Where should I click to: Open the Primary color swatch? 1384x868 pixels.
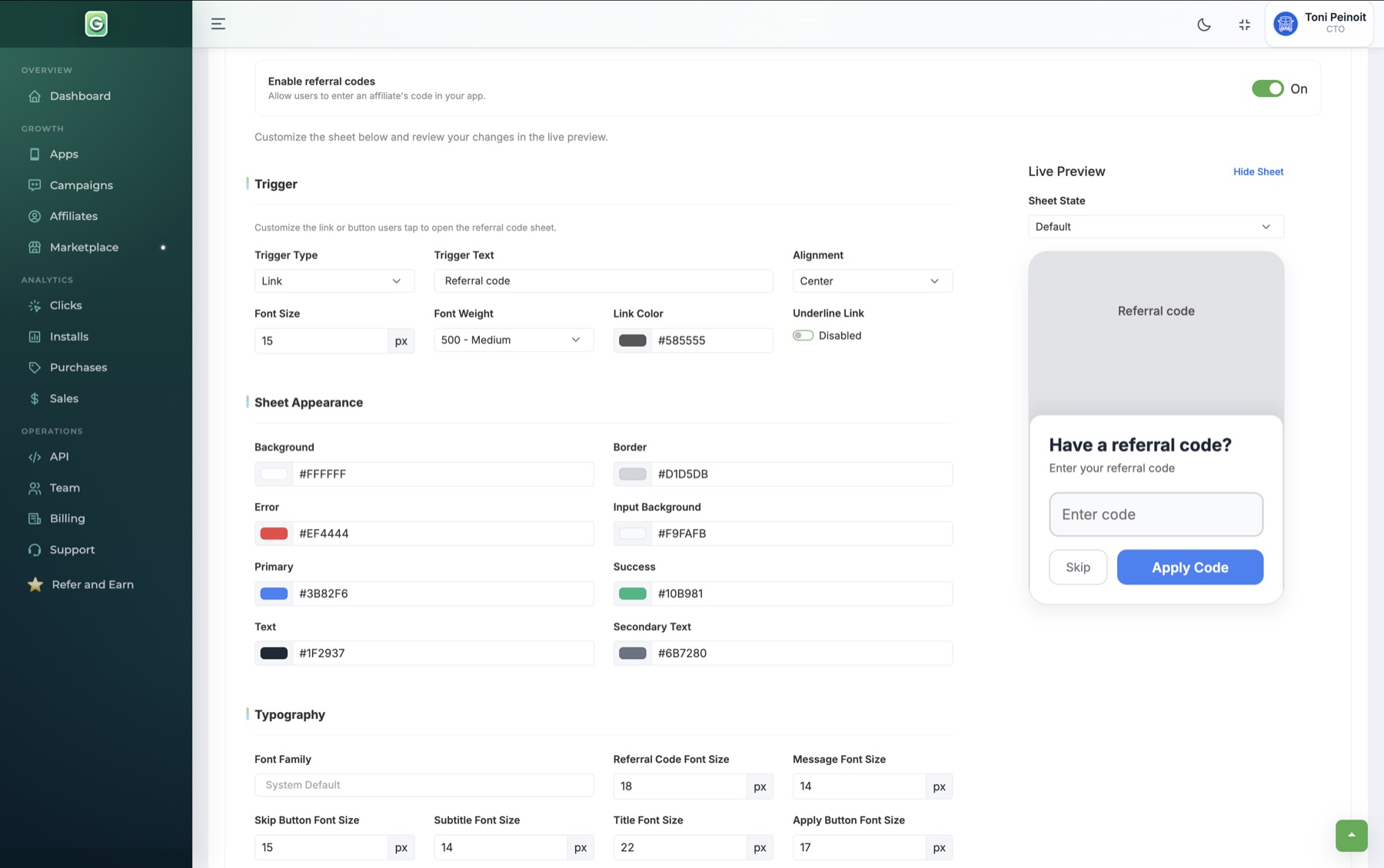tap(274, 594)
